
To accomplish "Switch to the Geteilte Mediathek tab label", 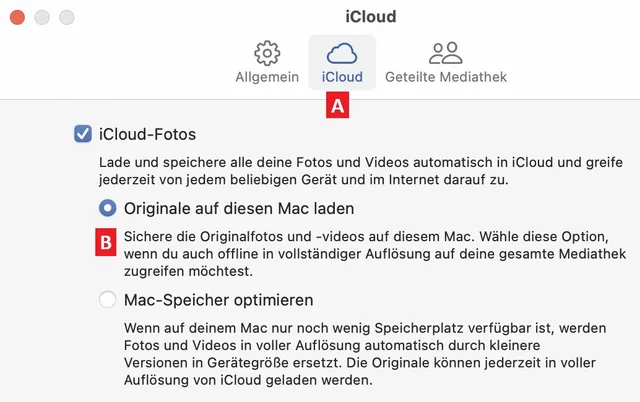I will click(446, 77).
